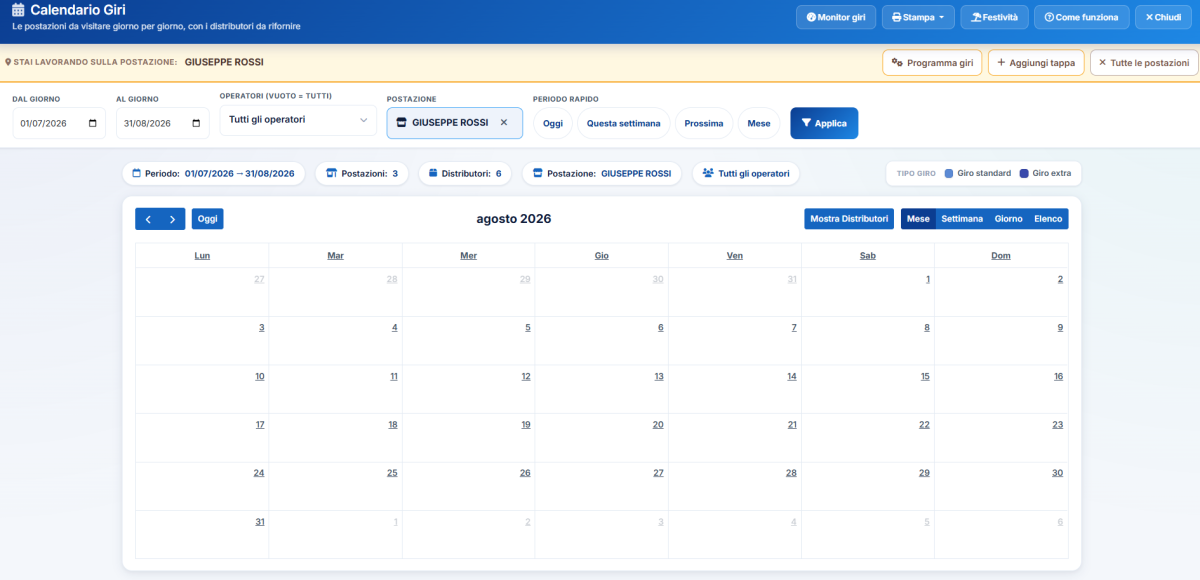This screenshot has height=580, width=1200.
Task: Click the Giro extra legend swatch
Action: pos(1025,173)
